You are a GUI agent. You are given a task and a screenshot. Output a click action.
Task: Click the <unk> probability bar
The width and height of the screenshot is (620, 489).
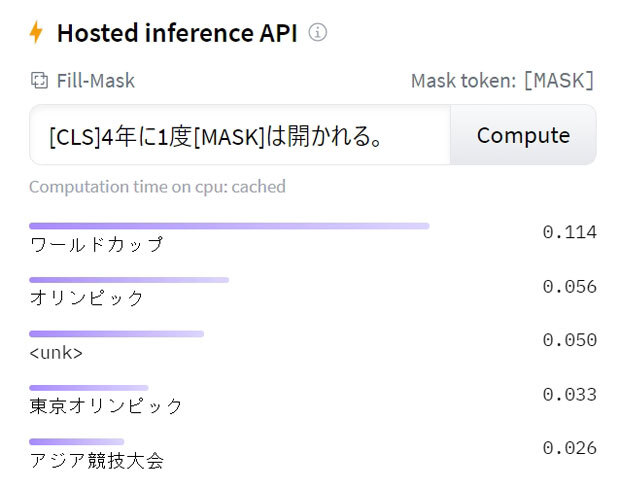[116, 334]
